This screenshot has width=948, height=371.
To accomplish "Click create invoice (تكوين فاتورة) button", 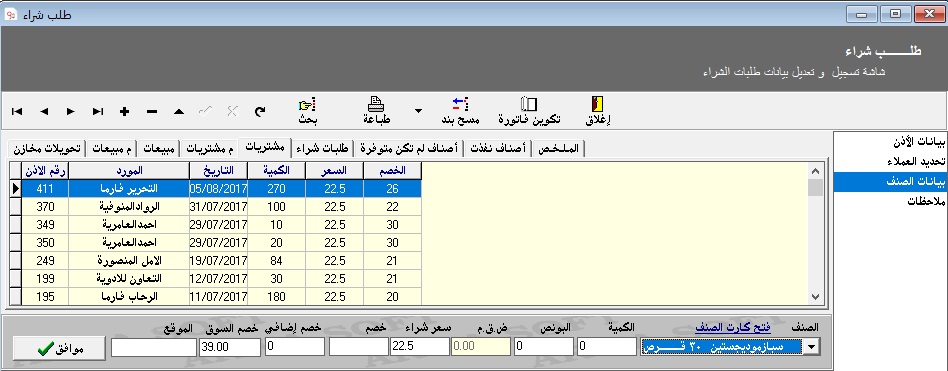I will 529,111.
